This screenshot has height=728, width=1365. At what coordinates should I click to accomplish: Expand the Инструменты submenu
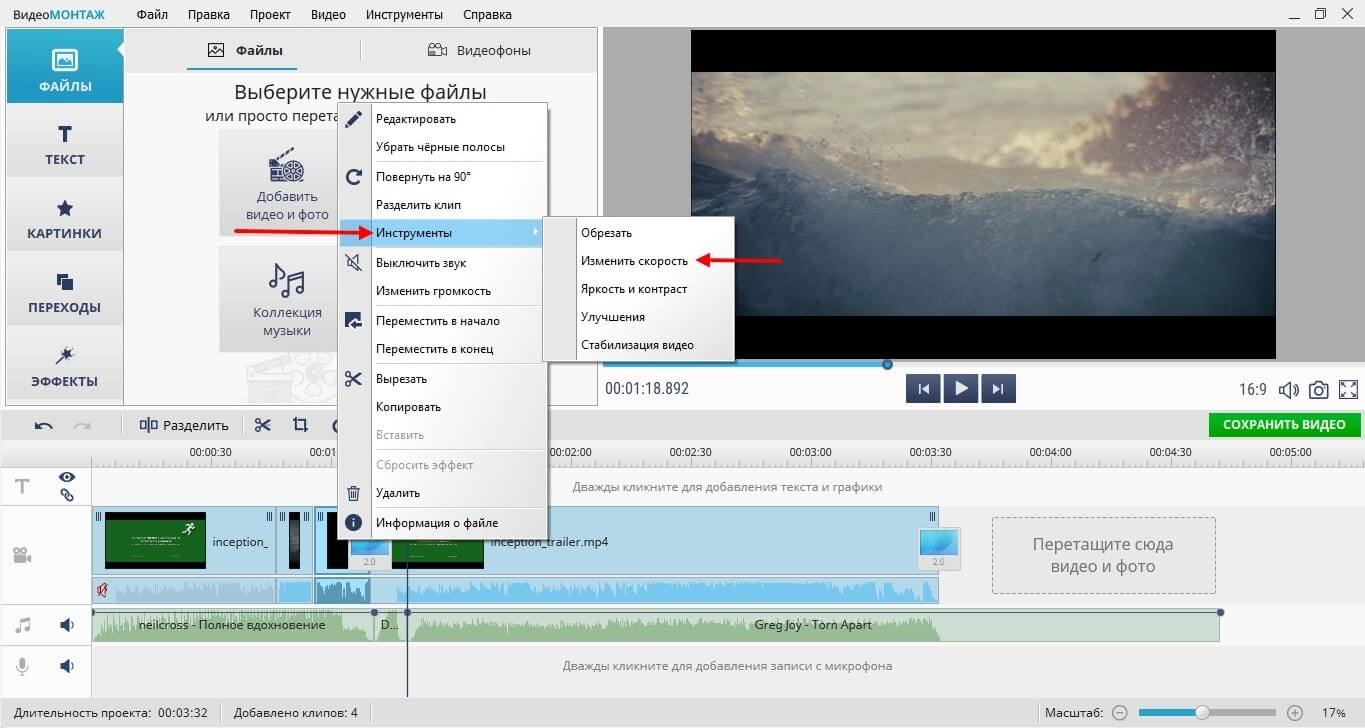coord(445,233)
